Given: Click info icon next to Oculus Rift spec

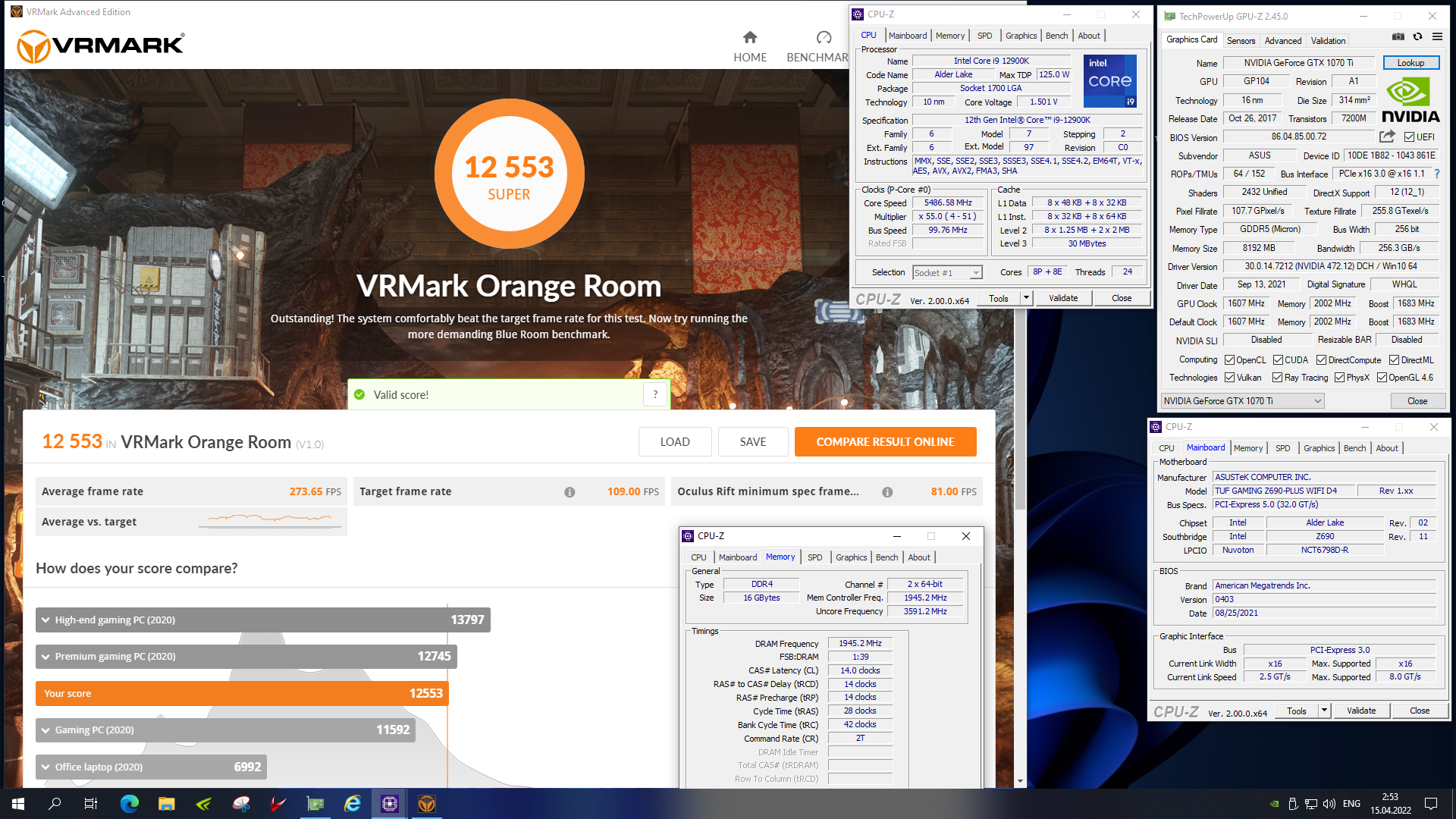Looking at the screenshot, I should click(887, 492).
